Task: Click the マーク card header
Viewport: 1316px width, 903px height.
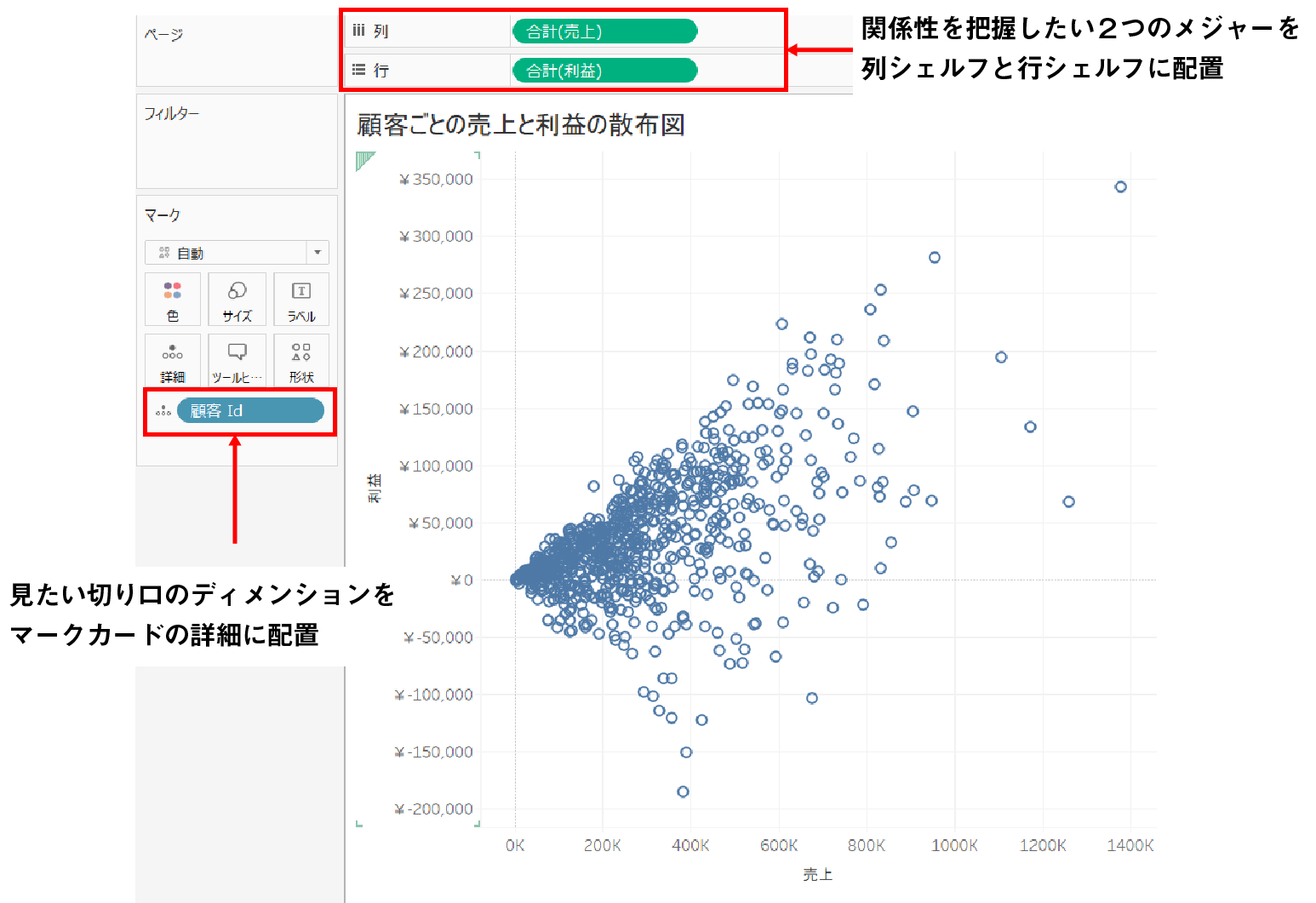Action: [162, 215]
